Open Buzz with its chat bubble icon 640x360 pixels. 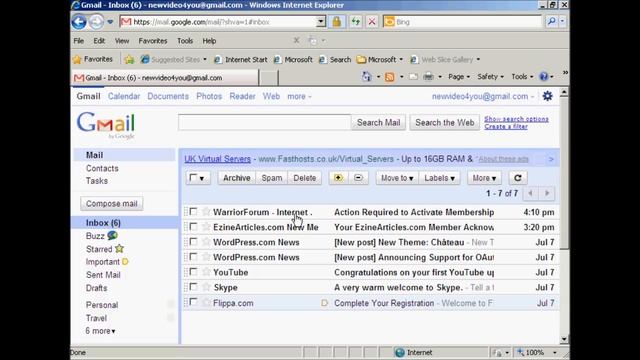pos(112,236)
